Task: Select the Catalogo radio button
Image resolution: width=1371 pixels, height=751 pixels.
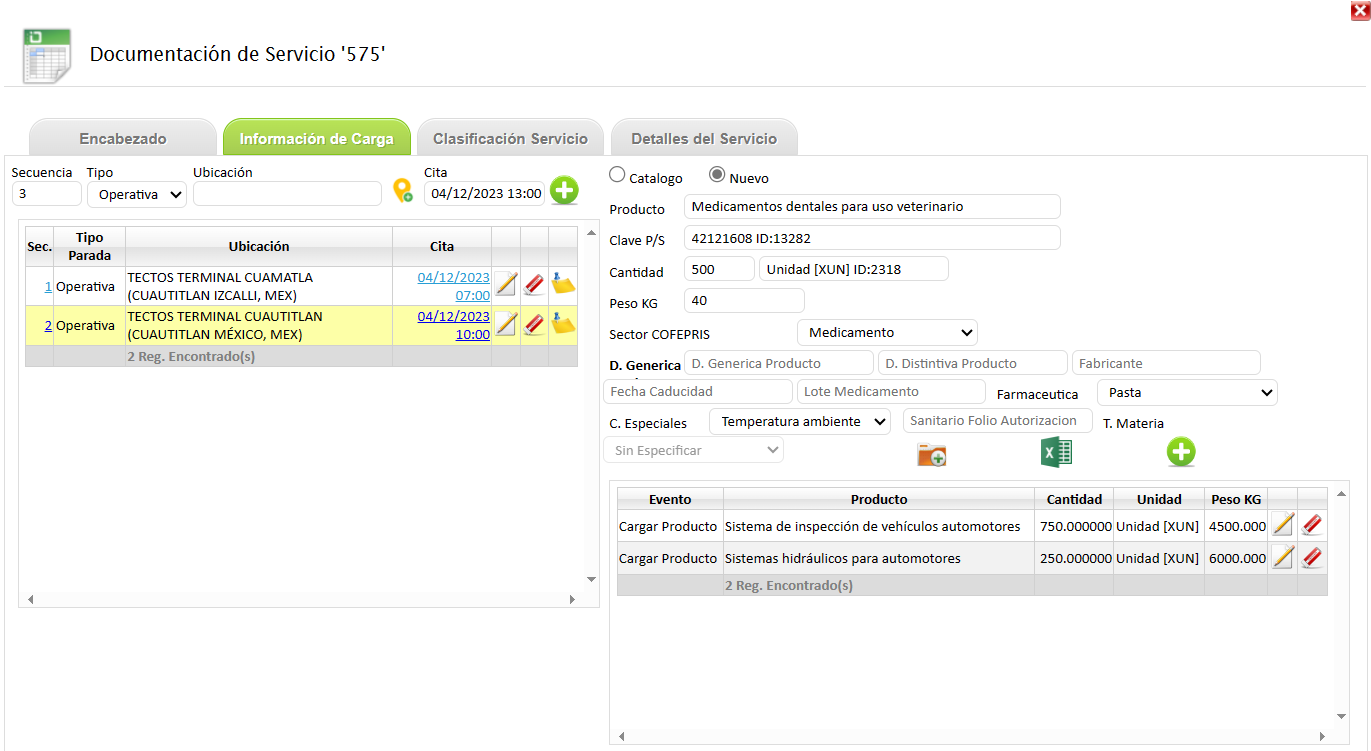Action: [x=617, y=175]
